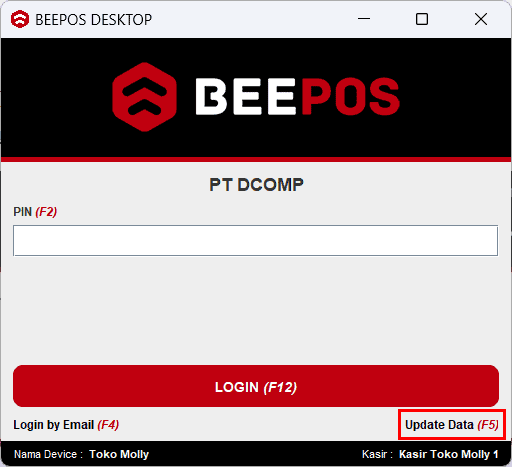Viewport: 512px width, 467px height.
Task: Select Update Data (F5) link
Action: (452, 425)
